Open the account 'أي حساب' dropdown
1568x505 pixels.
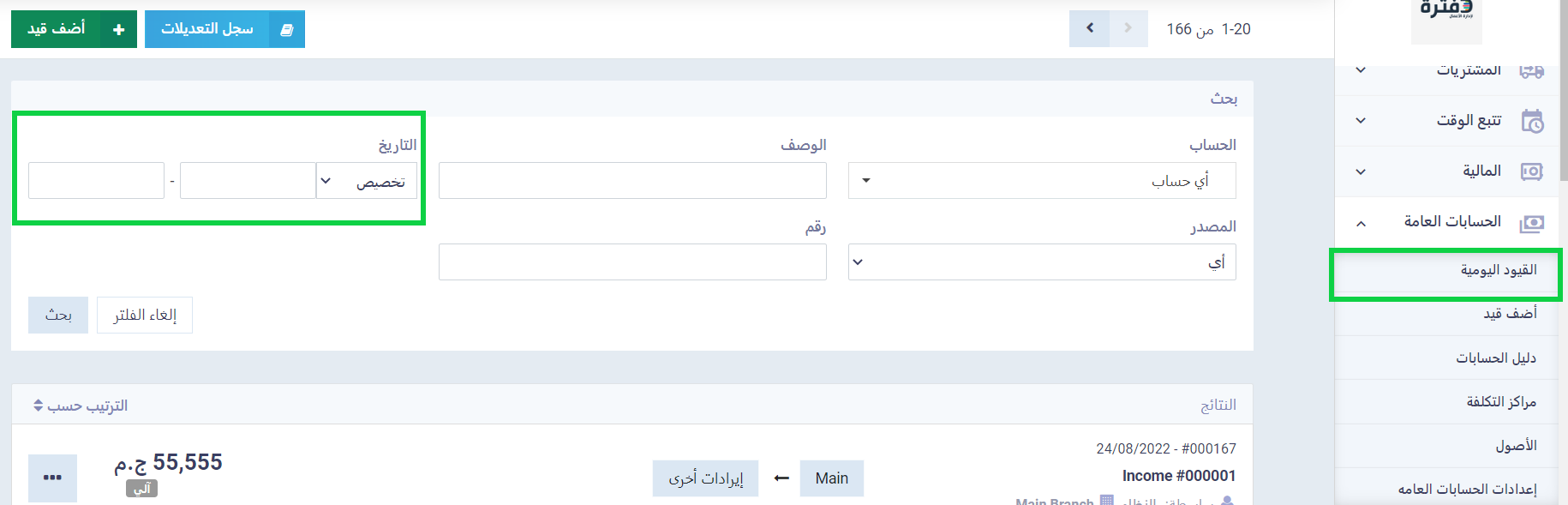click(x=1042, y=181)
